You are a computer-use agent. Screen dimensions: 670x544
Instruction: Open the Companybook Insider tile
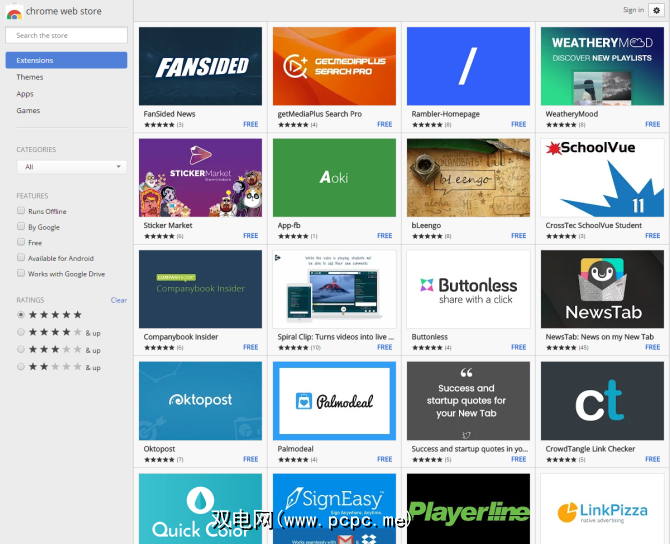[x=200, y=289]
